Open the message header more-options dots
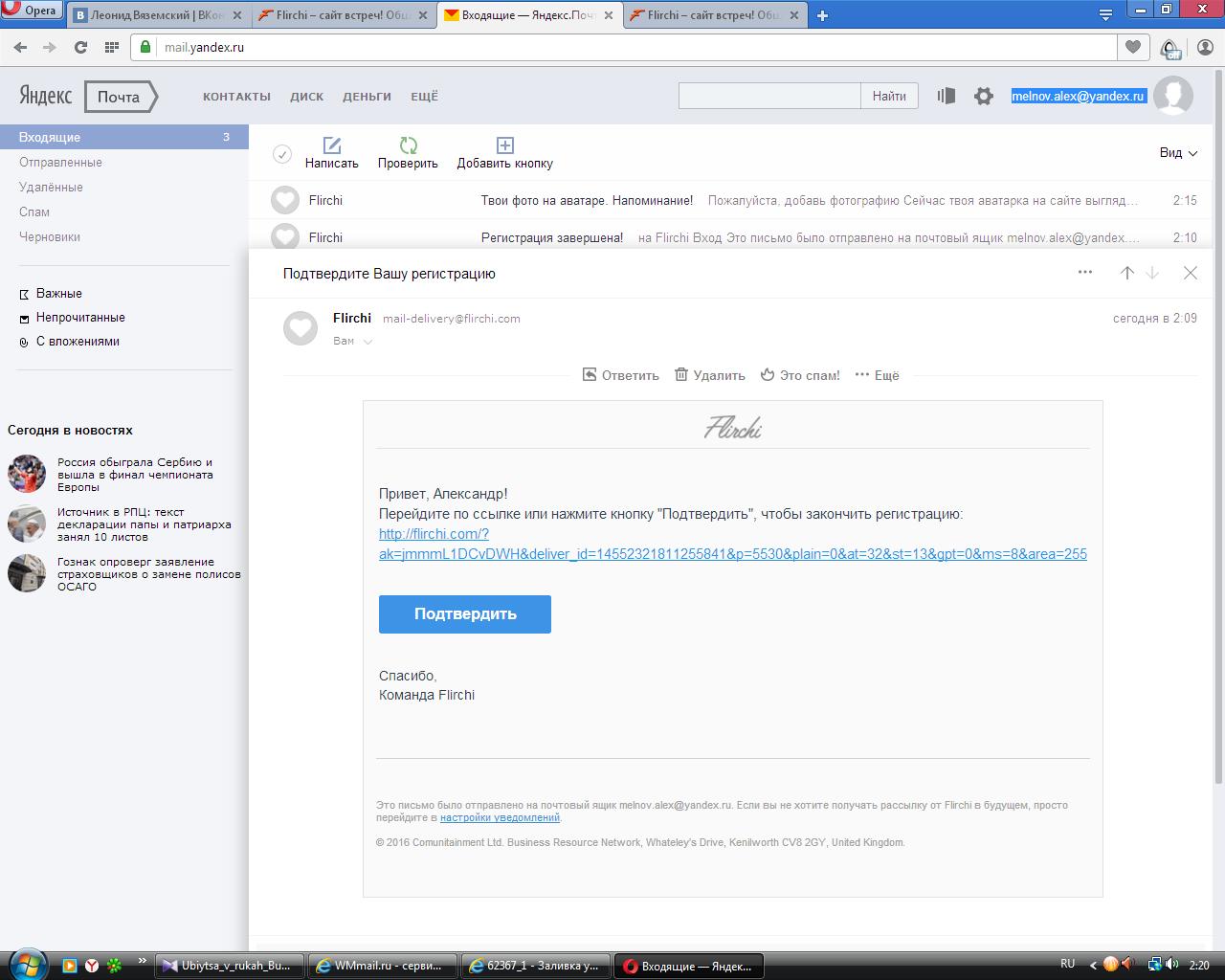This screenshot has width=1225, height=980. 1085,273
